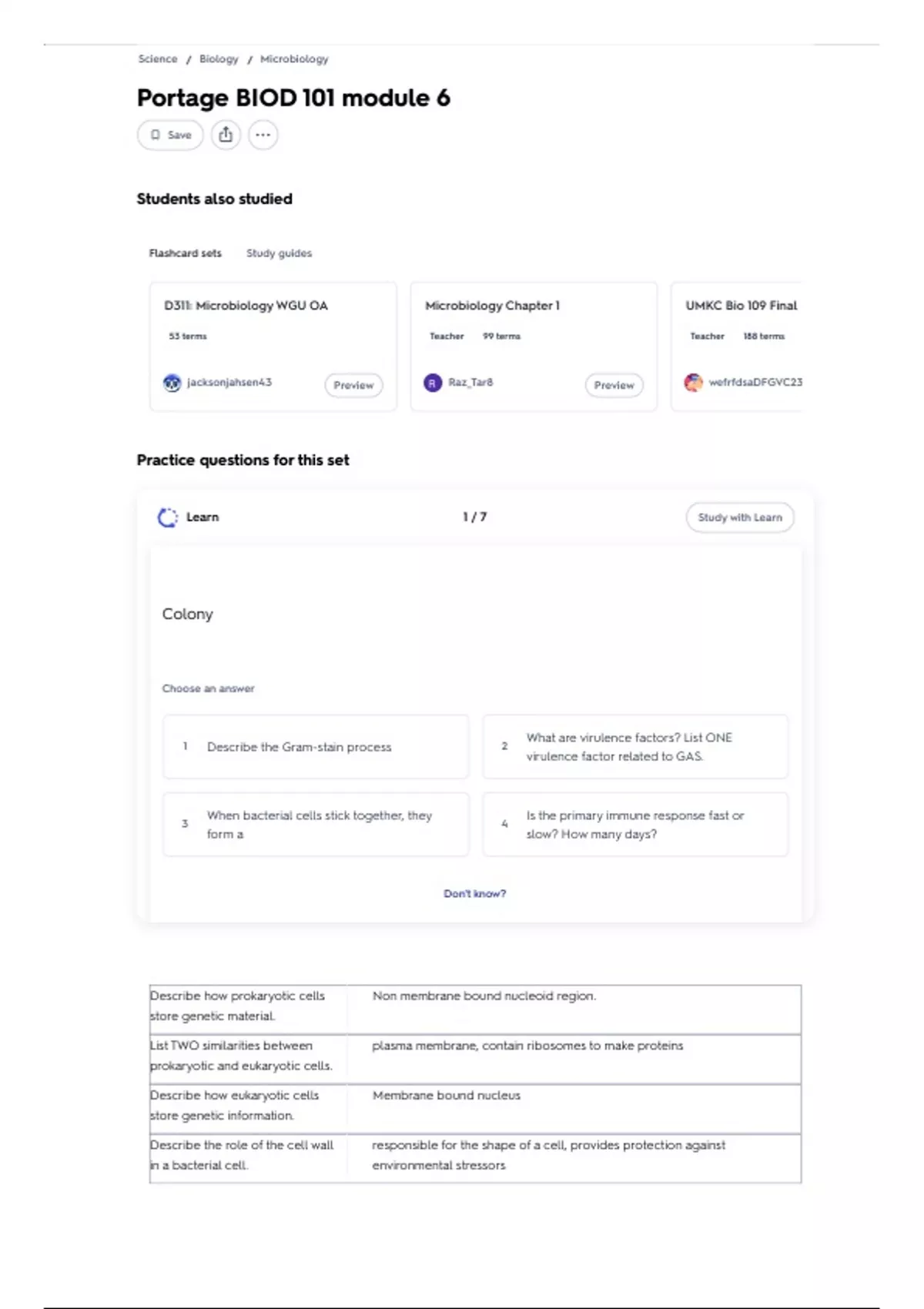Viewport: 924px width, 1309px height.
Task: Choose answer 3 bacterial cells stick together
Action: [316, 825]
